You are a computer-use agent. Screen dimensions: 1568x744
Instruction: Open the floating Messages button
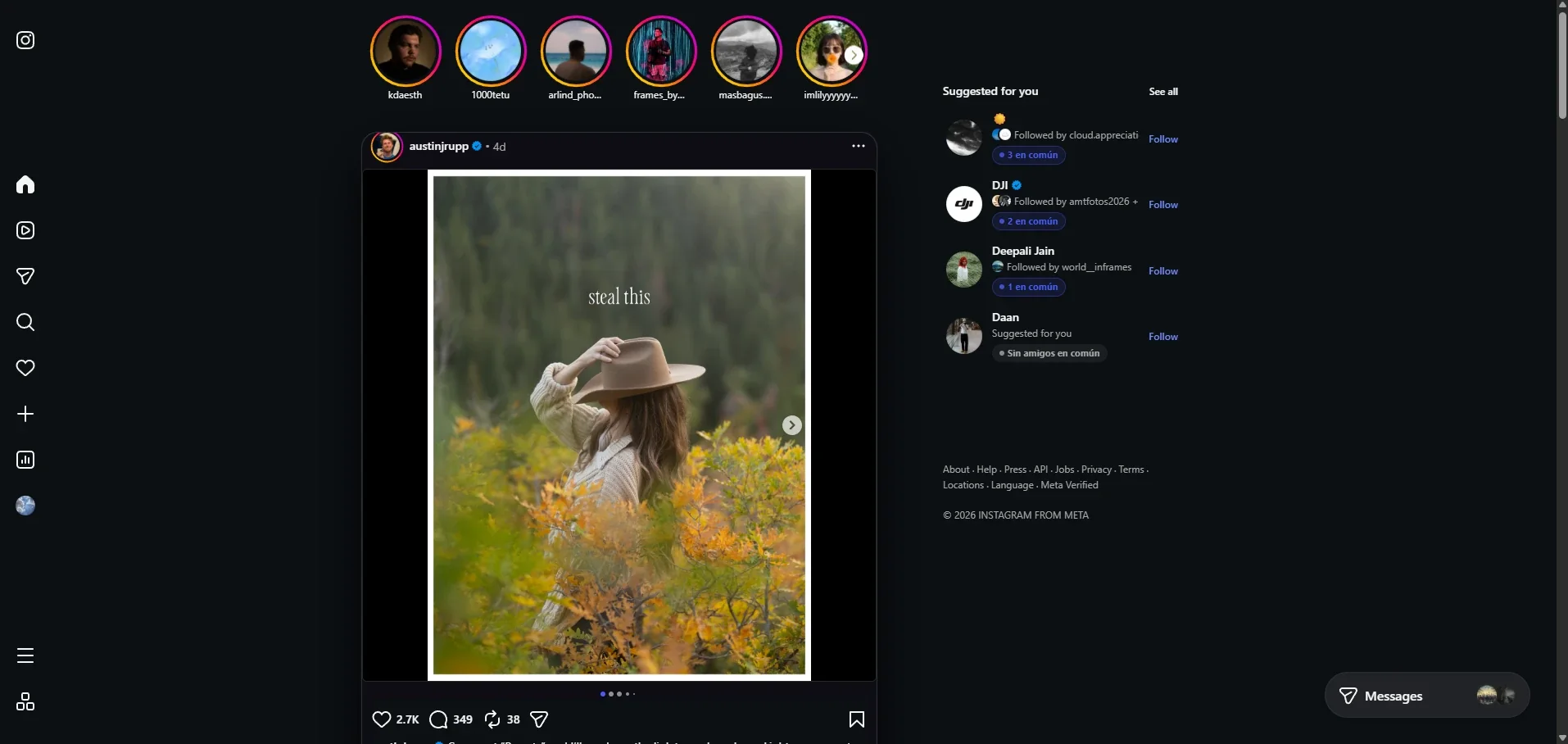[x=1427, y=696]
